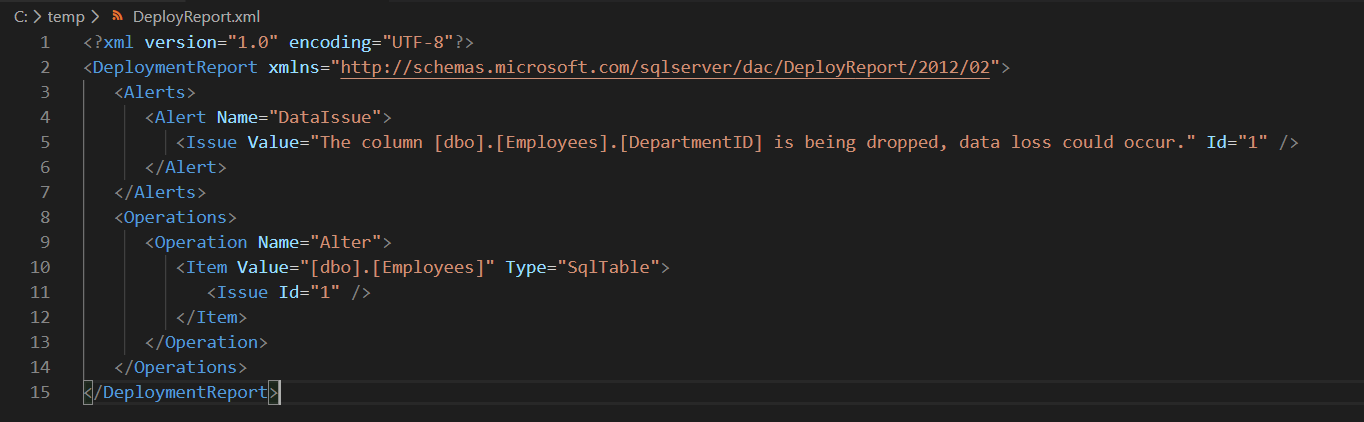The height and width of the screenshot is (422, 1364).
Task: Click the C: drive breadcrumb
Action: 20,17
